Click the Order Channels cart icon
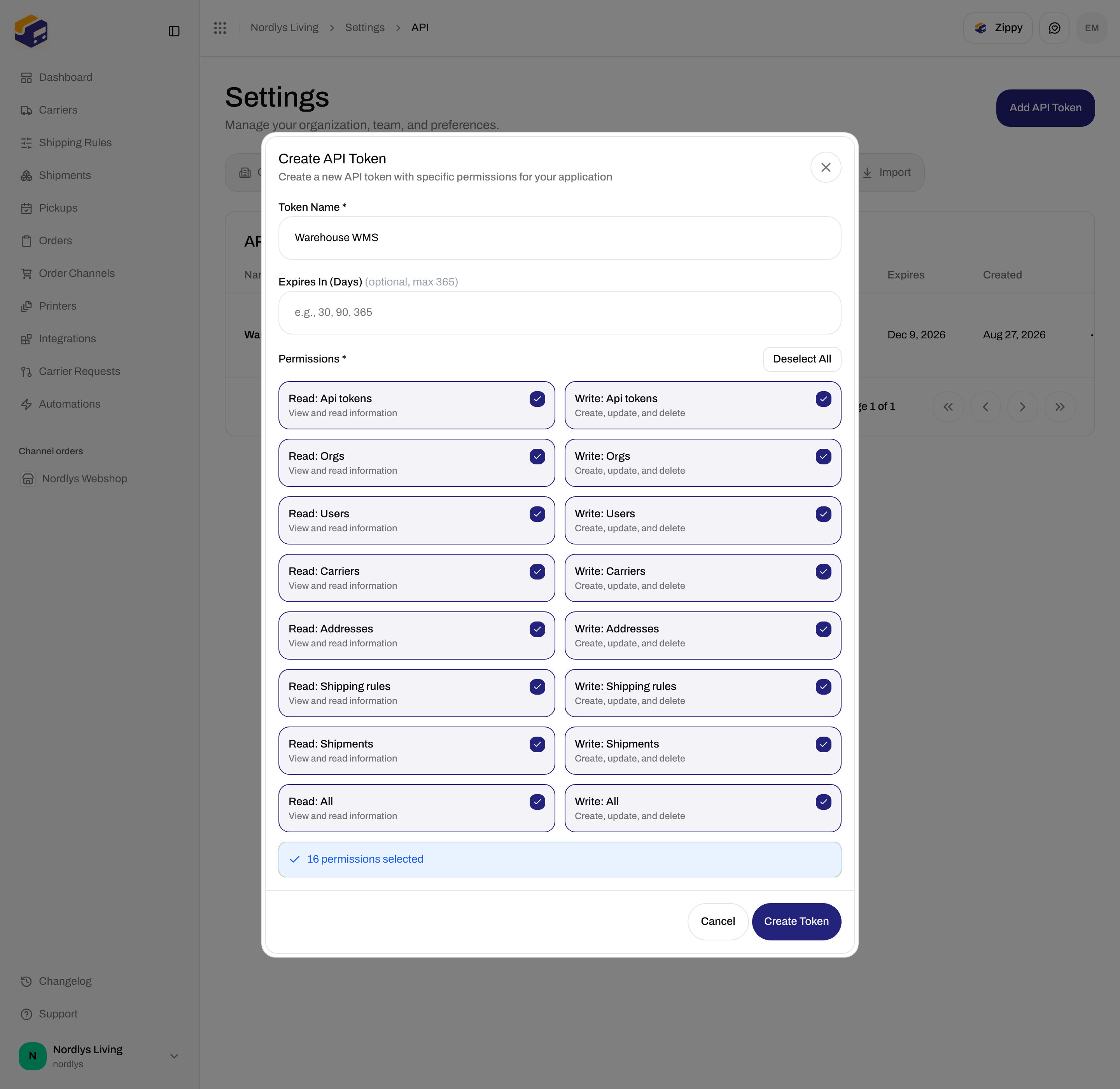This screenshot has height=1089, width=1120. click(x=26, y=273)
